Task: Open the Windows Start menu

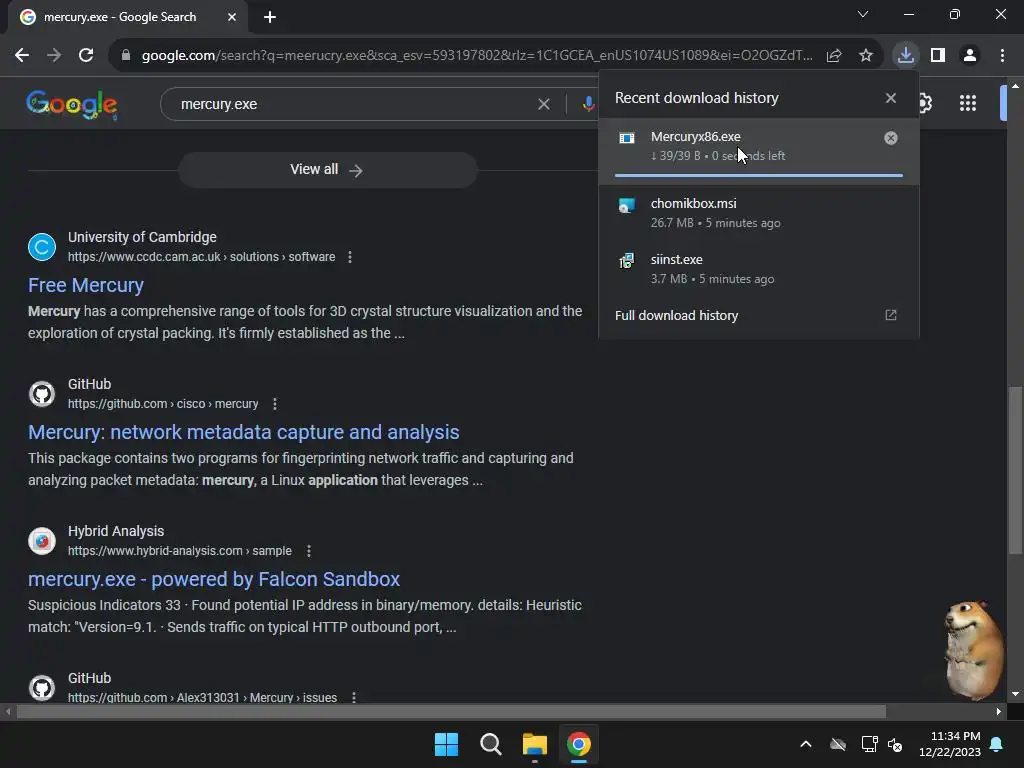Action: 447,744
